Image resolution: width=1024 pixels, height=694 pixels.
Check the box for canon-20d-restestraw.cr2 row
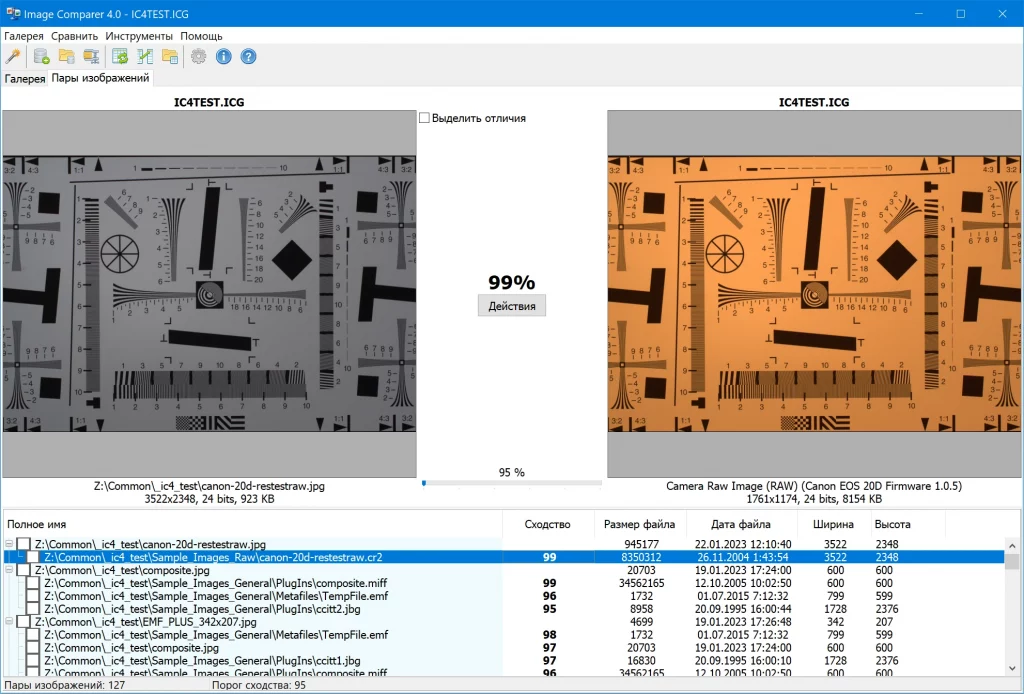pyautogui.click(x=33, y=557)
